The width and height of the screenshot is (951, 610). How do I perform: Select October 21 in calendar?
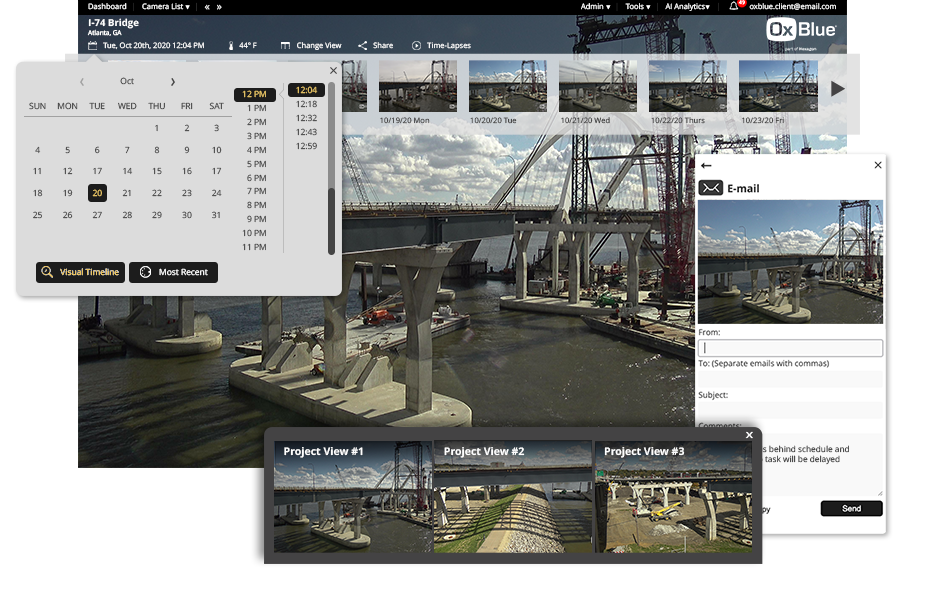(x=127, y=193)
